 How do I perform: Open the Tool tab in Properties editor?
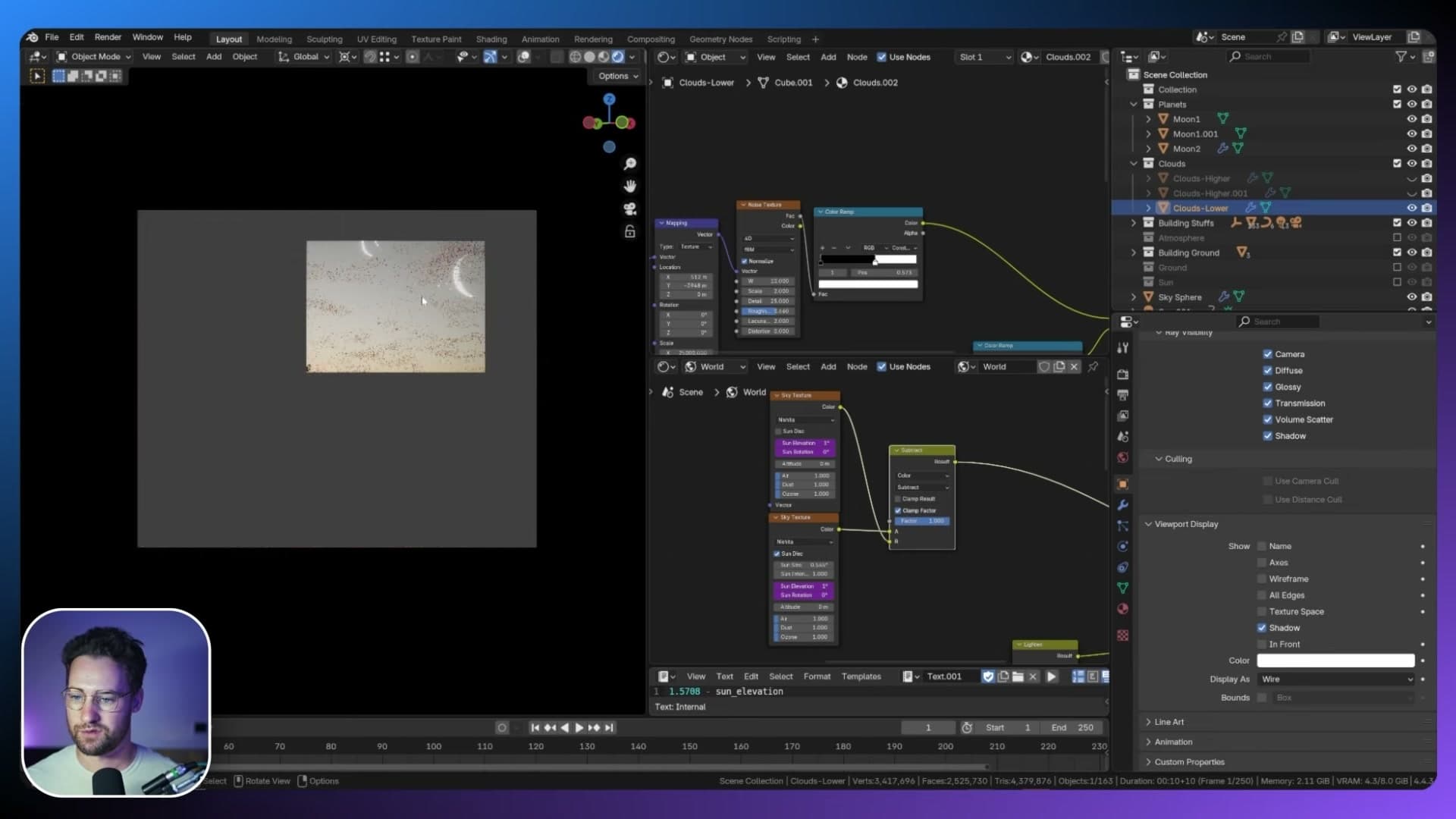click(x=1123, y=347)
